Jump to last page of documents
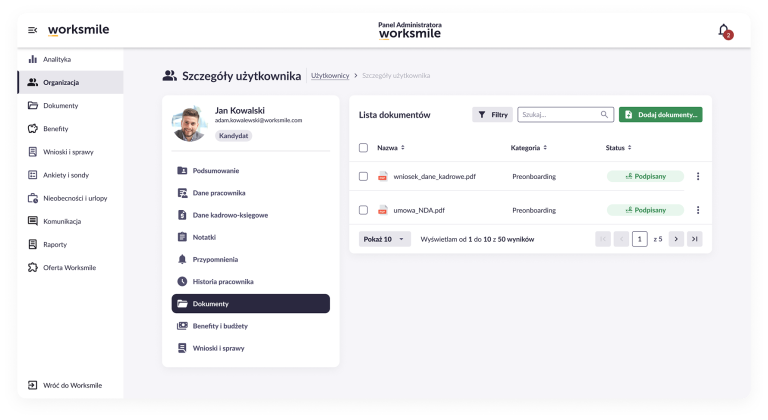The width and height of the screenshot is (768, 420). [695, 239]
